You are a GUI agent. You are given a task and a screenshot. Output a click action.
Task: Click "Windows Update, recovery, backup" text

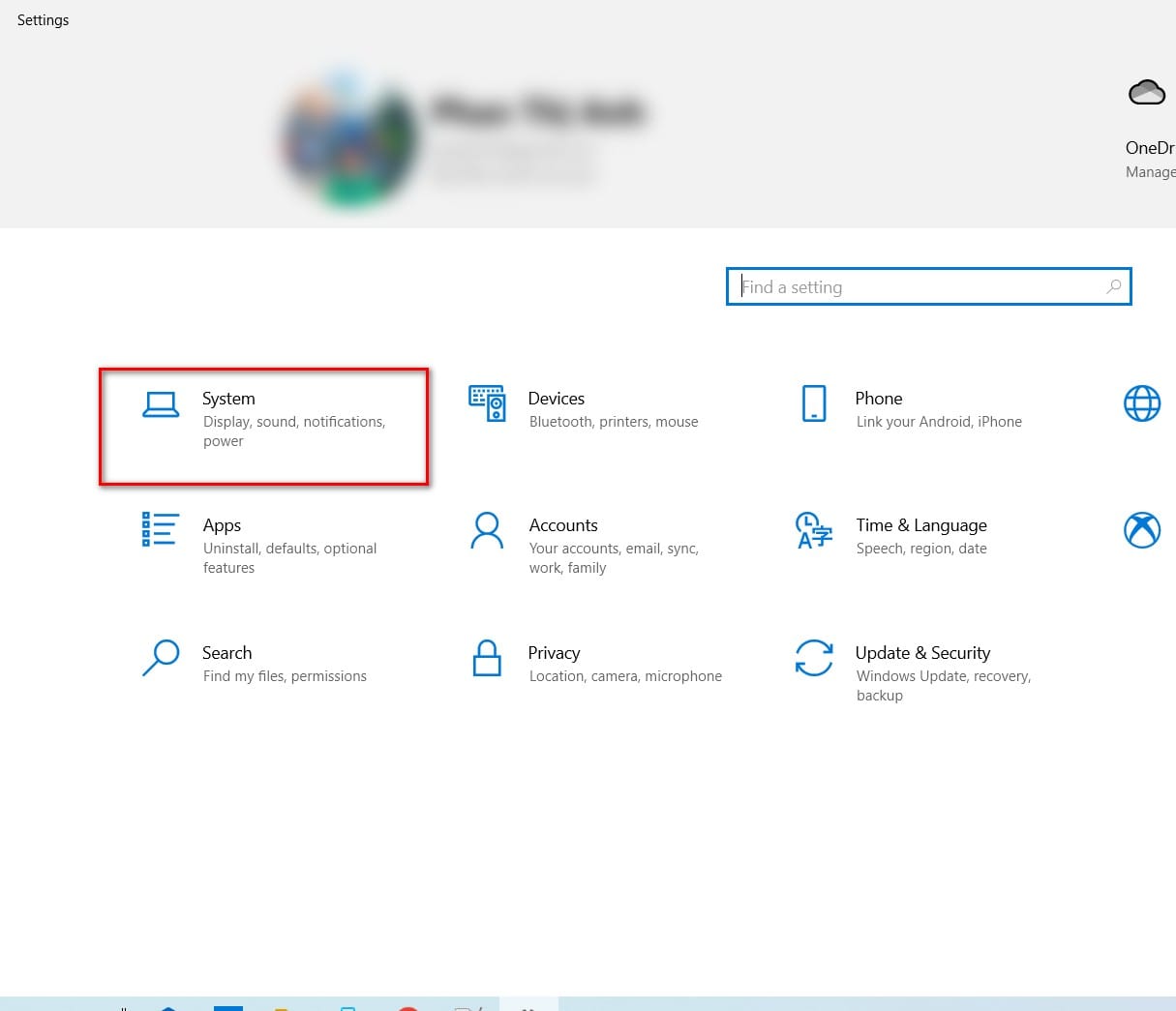[x=944, y=686]
